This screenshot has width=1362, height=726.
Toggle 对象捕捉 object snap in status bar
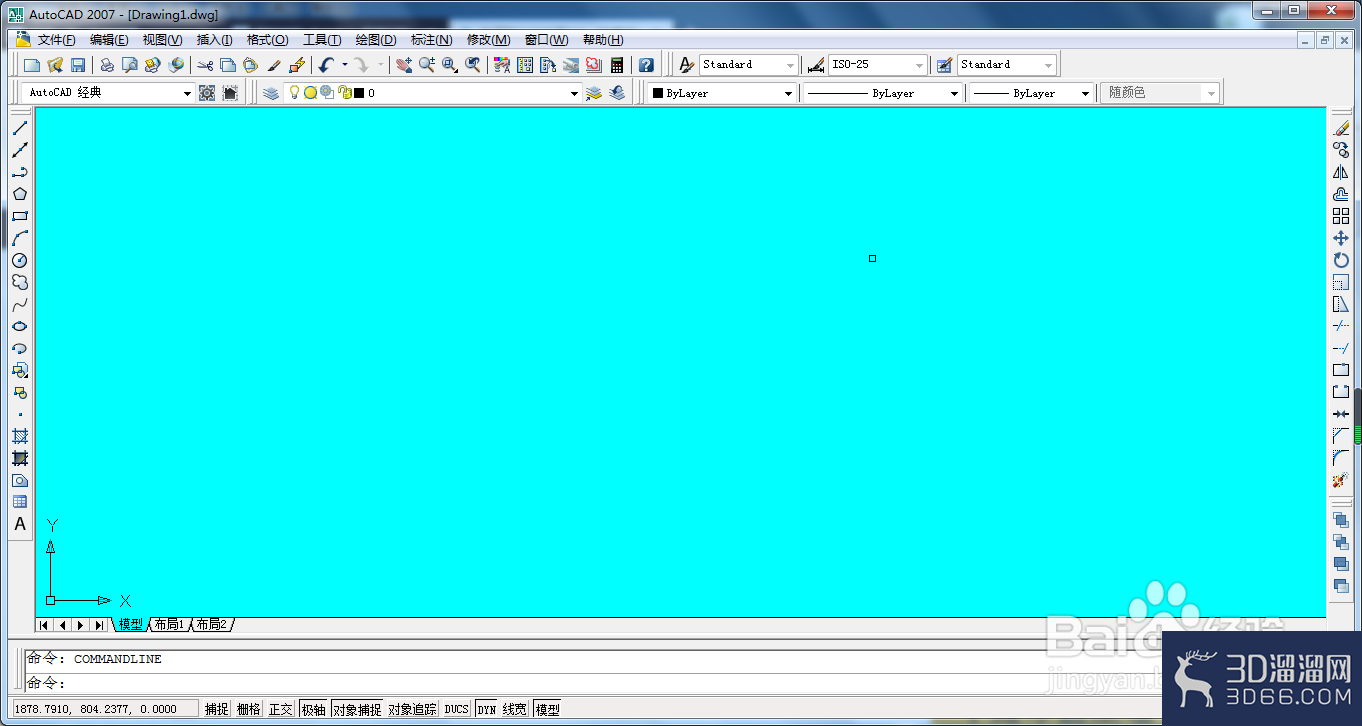coord(357,709)
